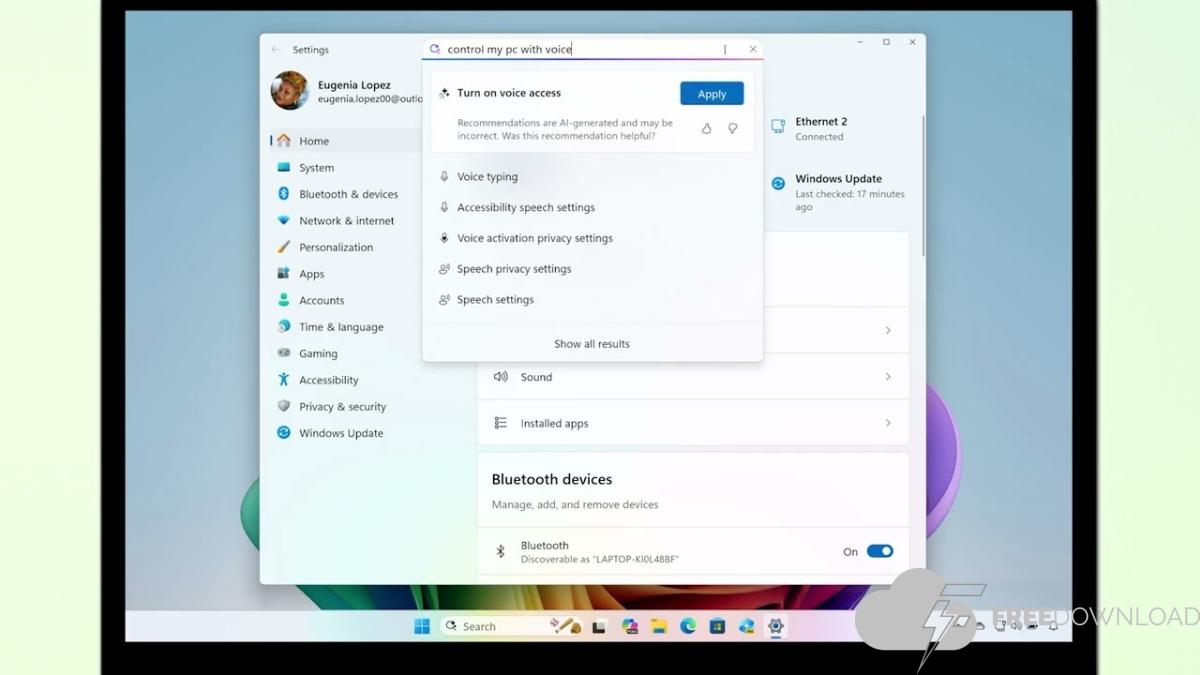This screenshot has height=675, width=1200.
Task: Turn off the Bluetooth toggle
Action: coord(879,551)
